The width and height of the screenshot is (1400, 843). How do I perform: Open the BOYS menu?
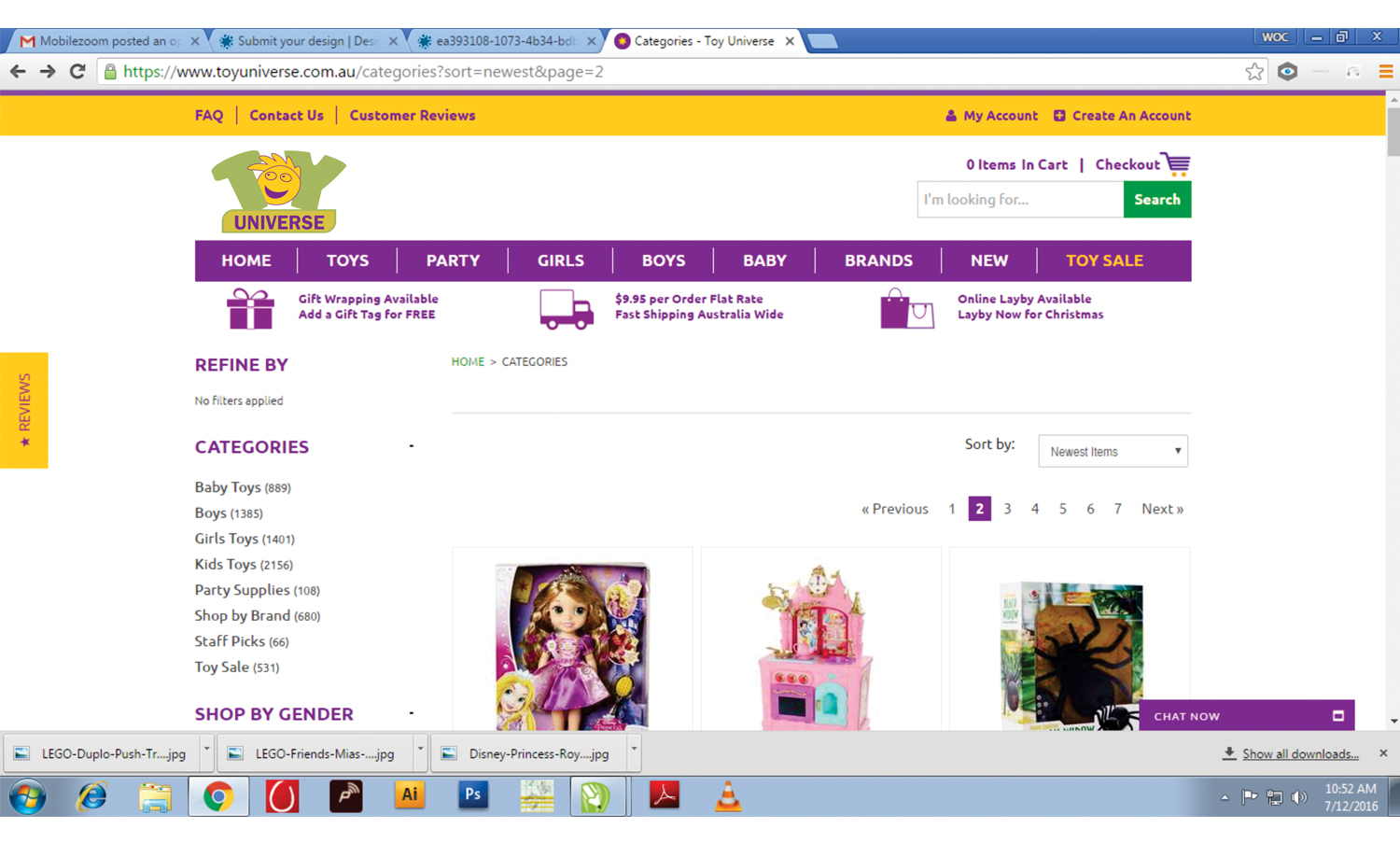click(x=664, y=260)
